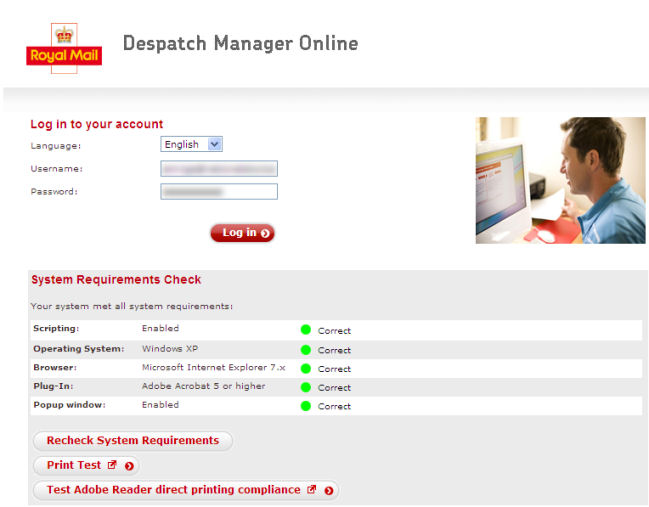This screenshot has height=507, width=649.
Task: Open the Language dropdown showing English
Action: point(191,144)
